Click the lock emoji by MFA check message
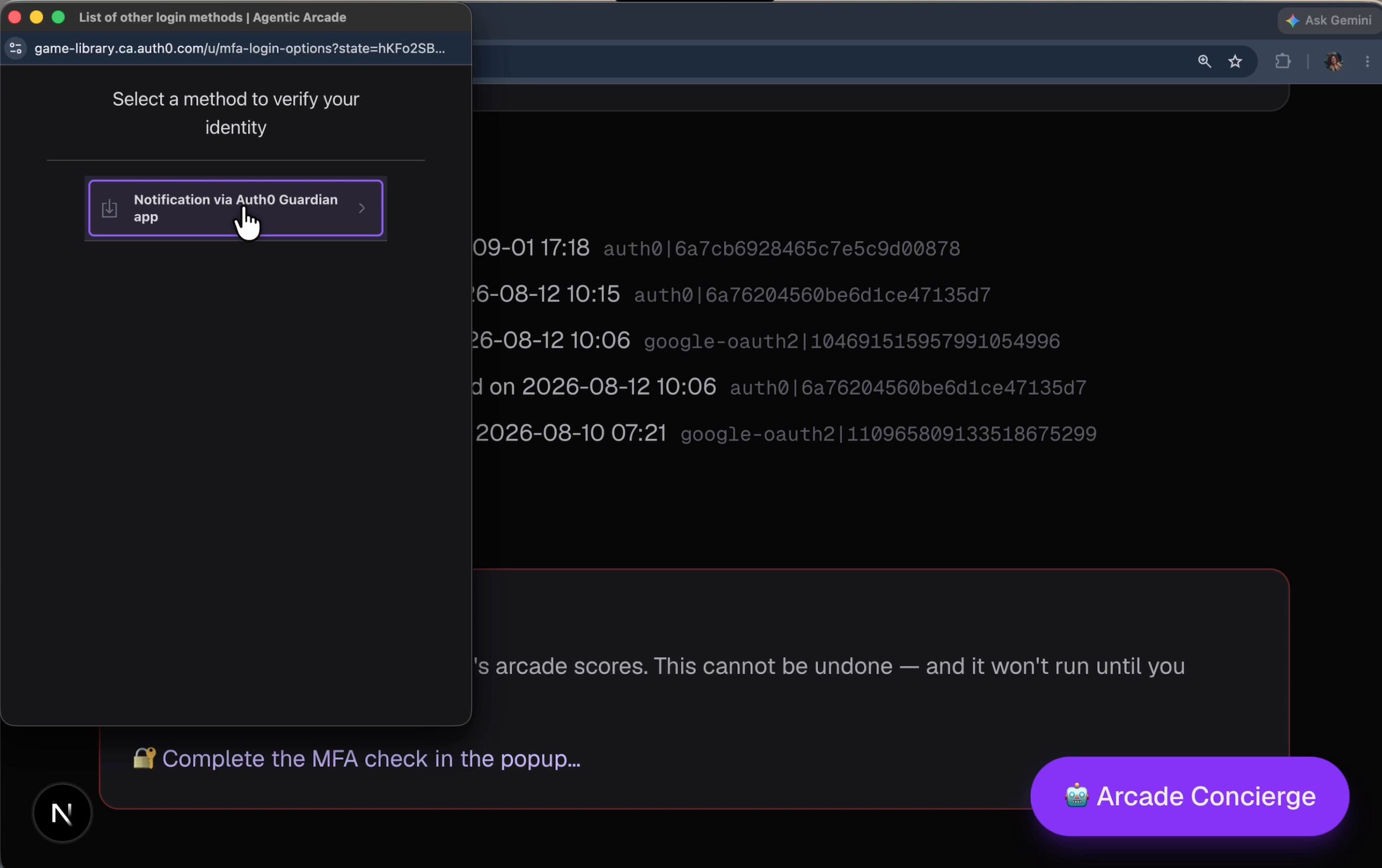The image size is (1382, 868). click(144, 758)
